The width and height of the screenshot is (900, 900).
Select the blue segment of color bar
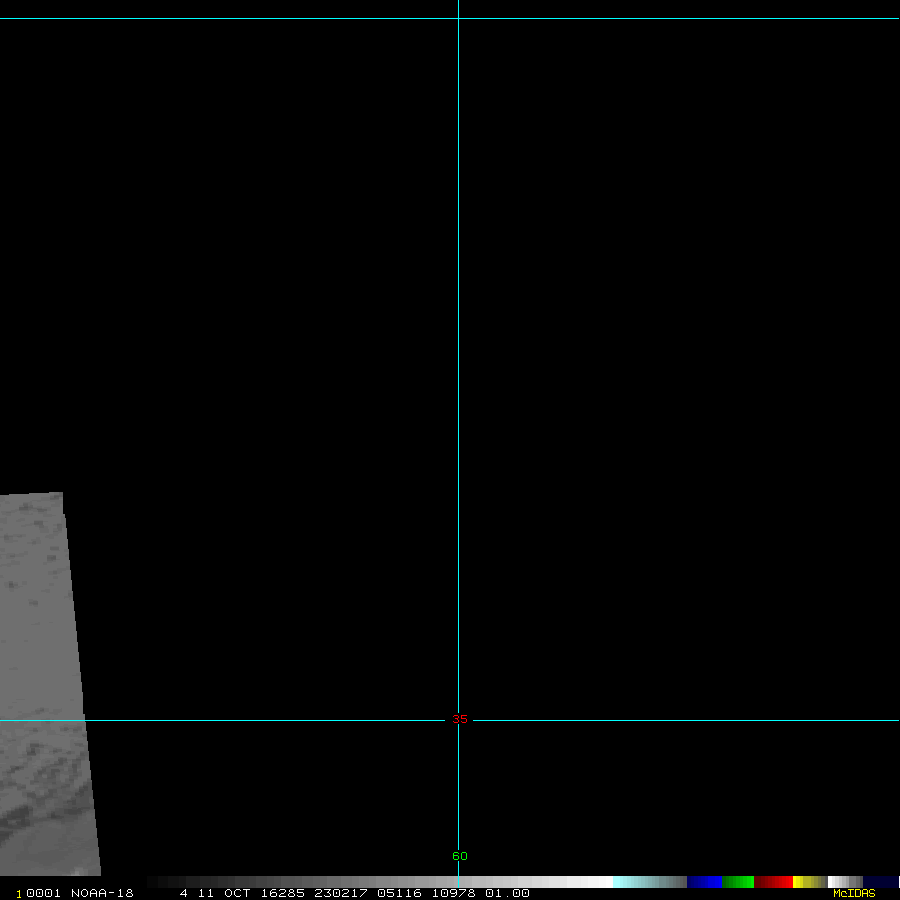(704, 882)
